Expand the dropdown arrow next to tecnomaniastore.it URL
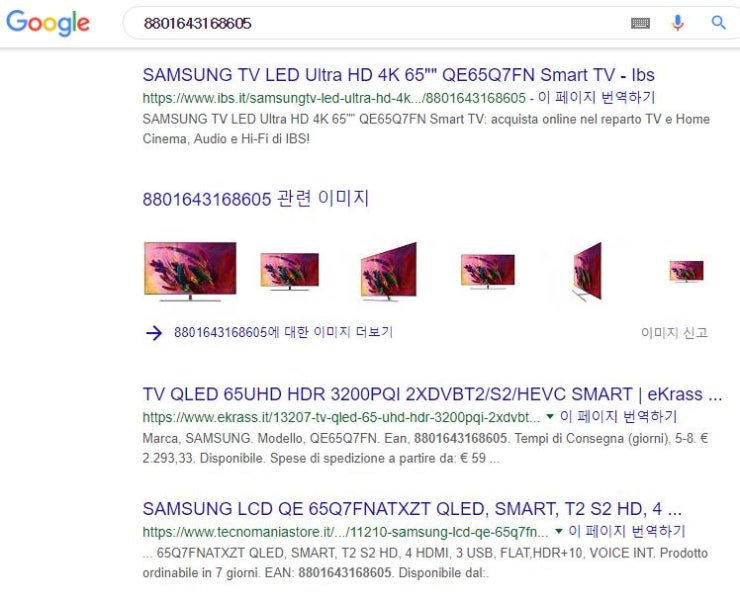 [558, 531]
